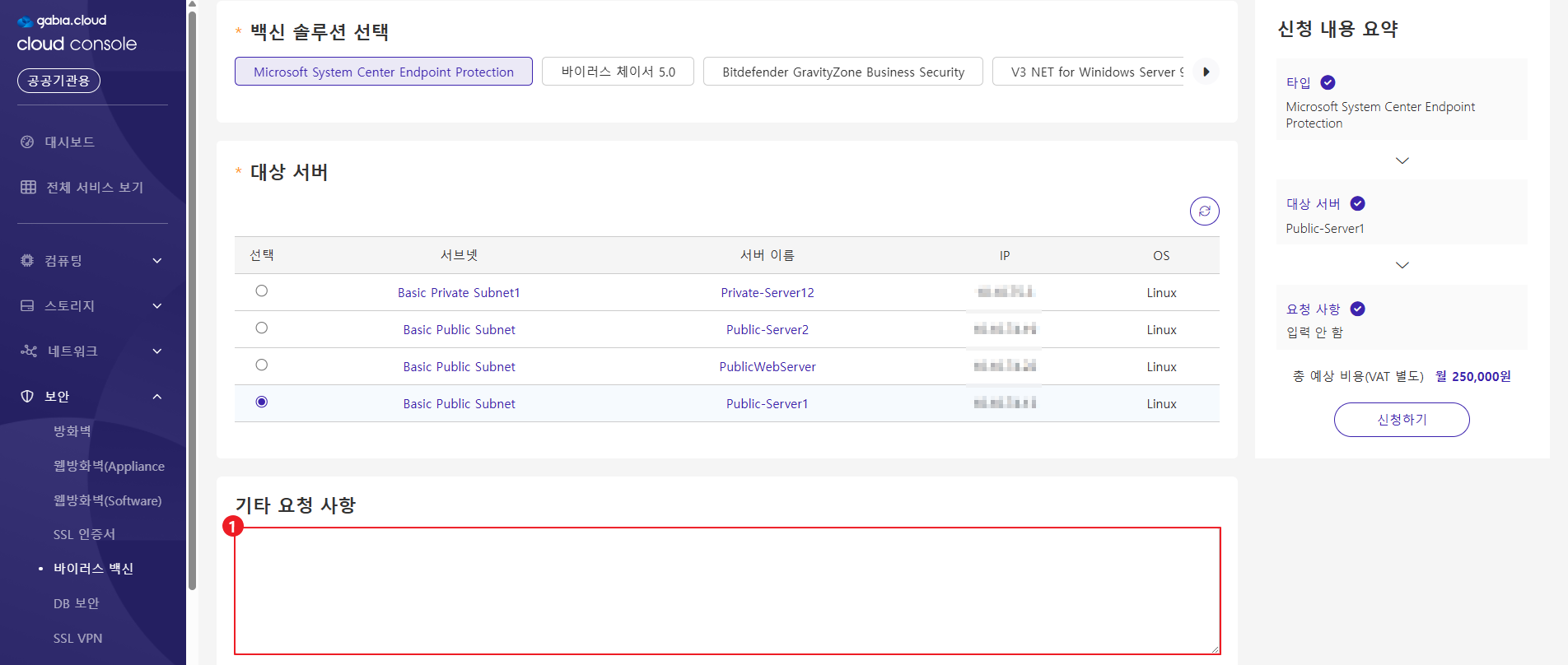Open 웹방화벽(Appliance) submenu item
Screen dimensions: 1568x665
click(x=109, y=466)
